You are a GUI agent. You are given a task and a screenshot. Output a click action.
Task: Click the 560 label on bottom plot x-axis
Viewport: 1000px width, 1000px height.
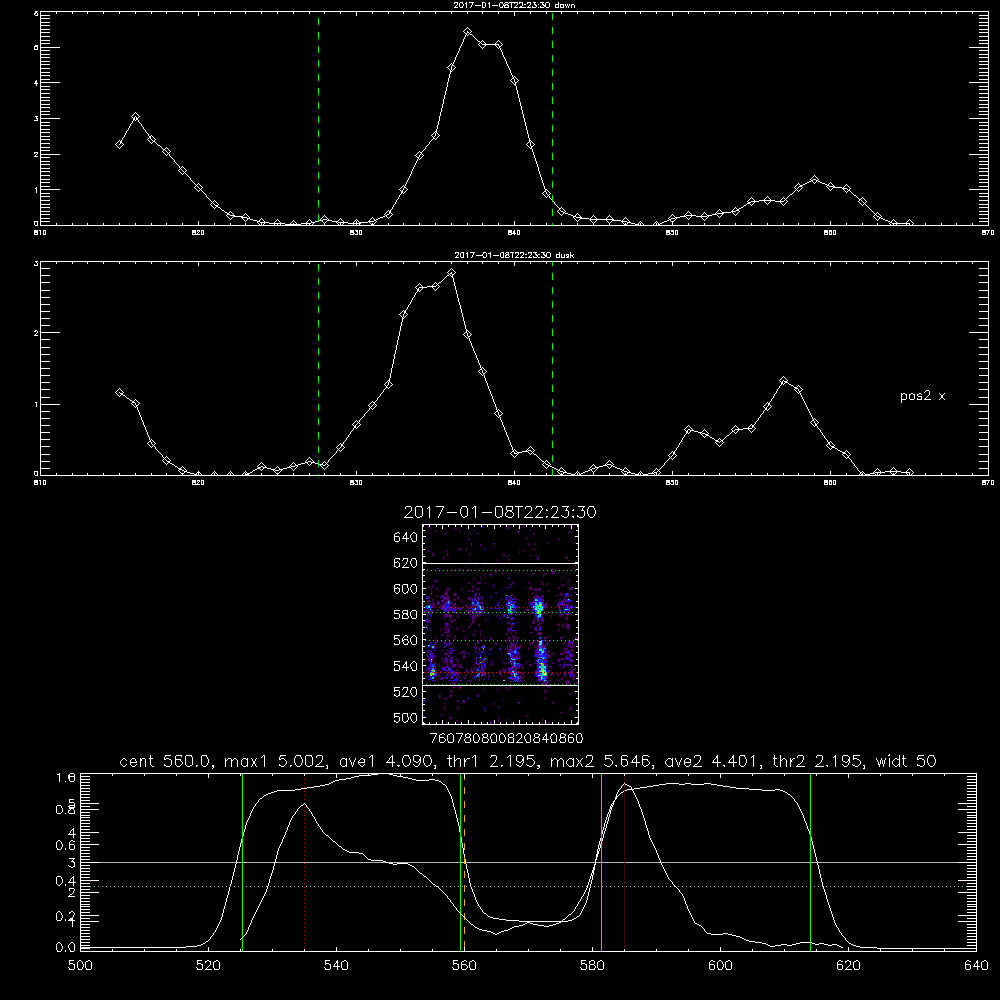click(x=464, y=966)
